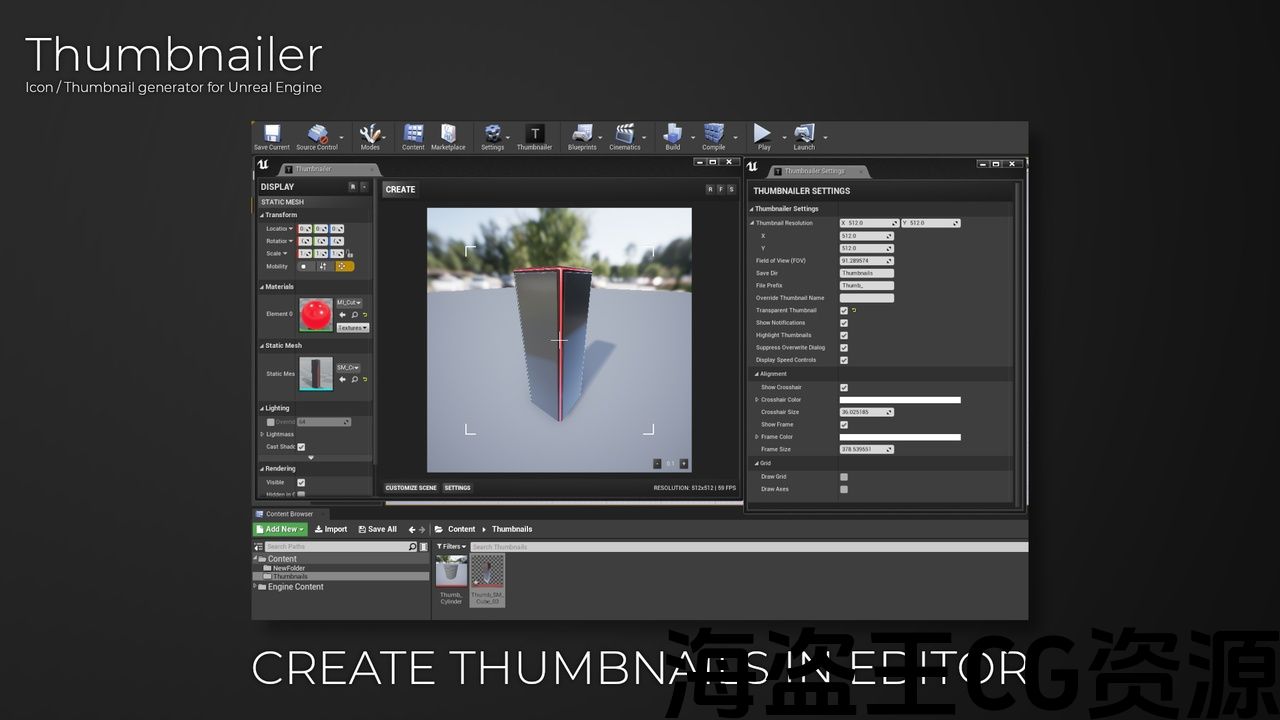This screenshot has width=1280, height=720.
Task: Expand the Crosshair Color property
Action: [757, 400]
